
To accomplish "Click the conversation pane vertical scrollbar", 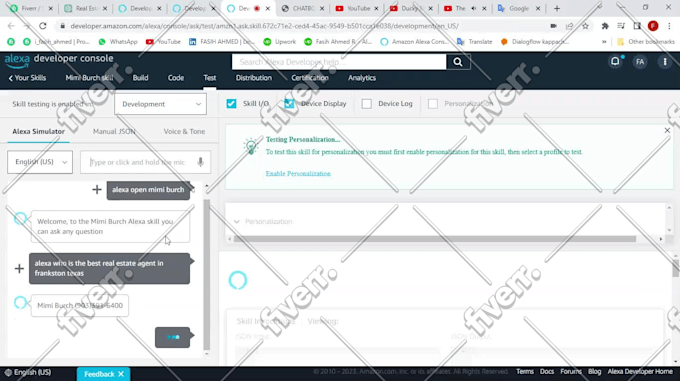I will point(206,274).
